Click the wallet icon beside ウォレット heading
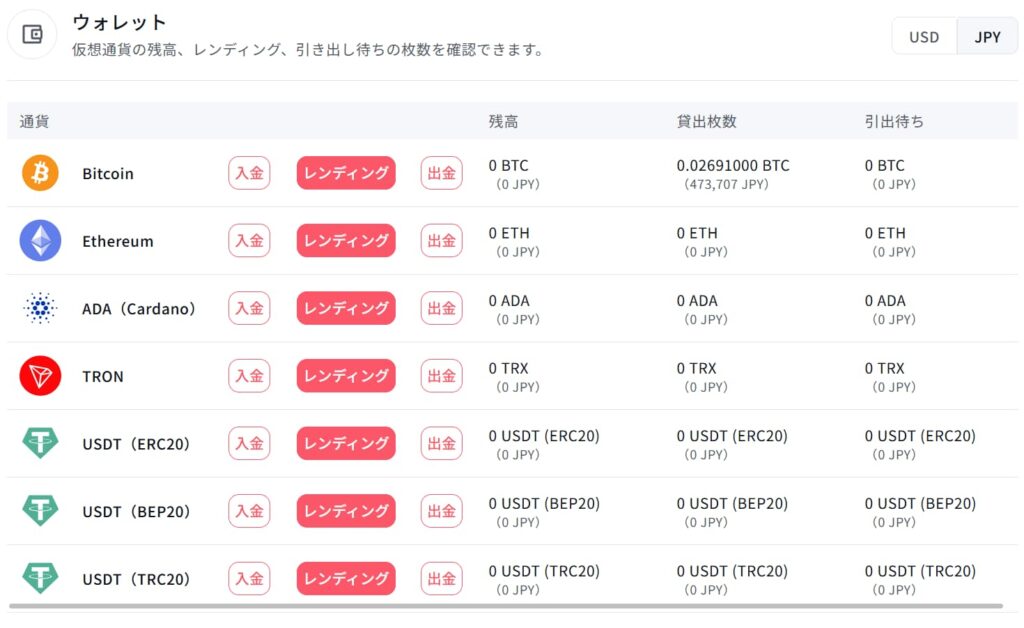 click(x=32, y=34)
